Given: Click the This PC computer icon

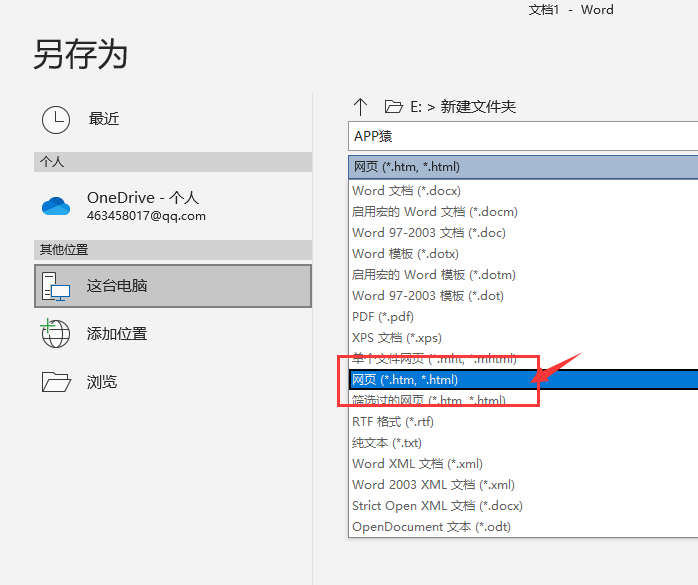Looking at the screenshot, I should (x=56, y=286).
